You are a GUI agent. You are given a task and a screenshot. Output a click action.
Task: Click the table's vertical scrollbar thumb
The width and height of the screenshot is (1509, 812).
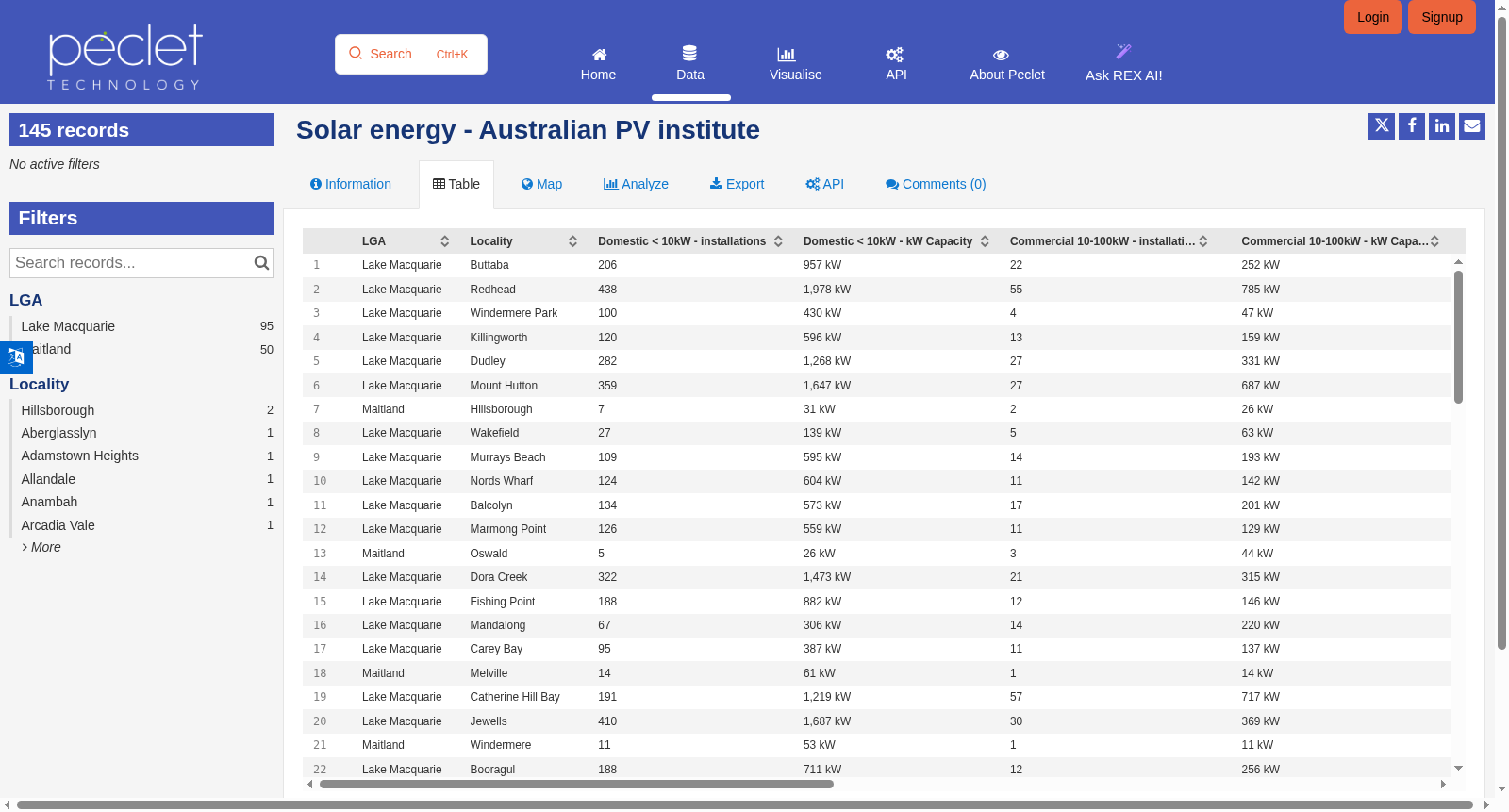[1458, 337]
